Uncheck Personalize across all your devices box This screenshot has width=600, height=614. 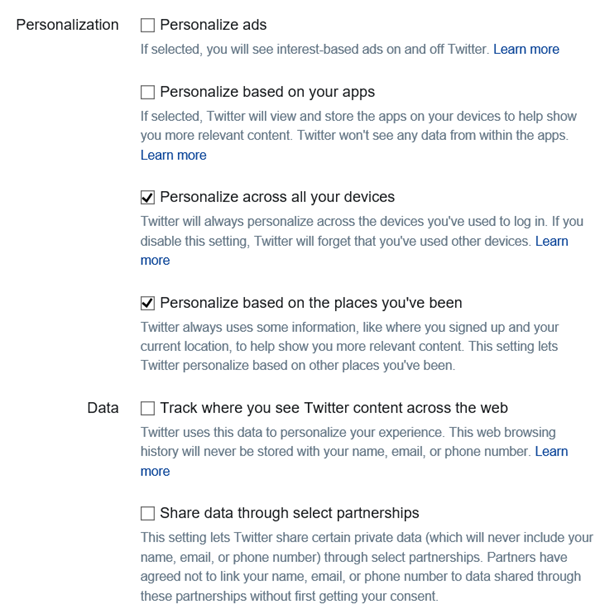click(x=148, y=197)
